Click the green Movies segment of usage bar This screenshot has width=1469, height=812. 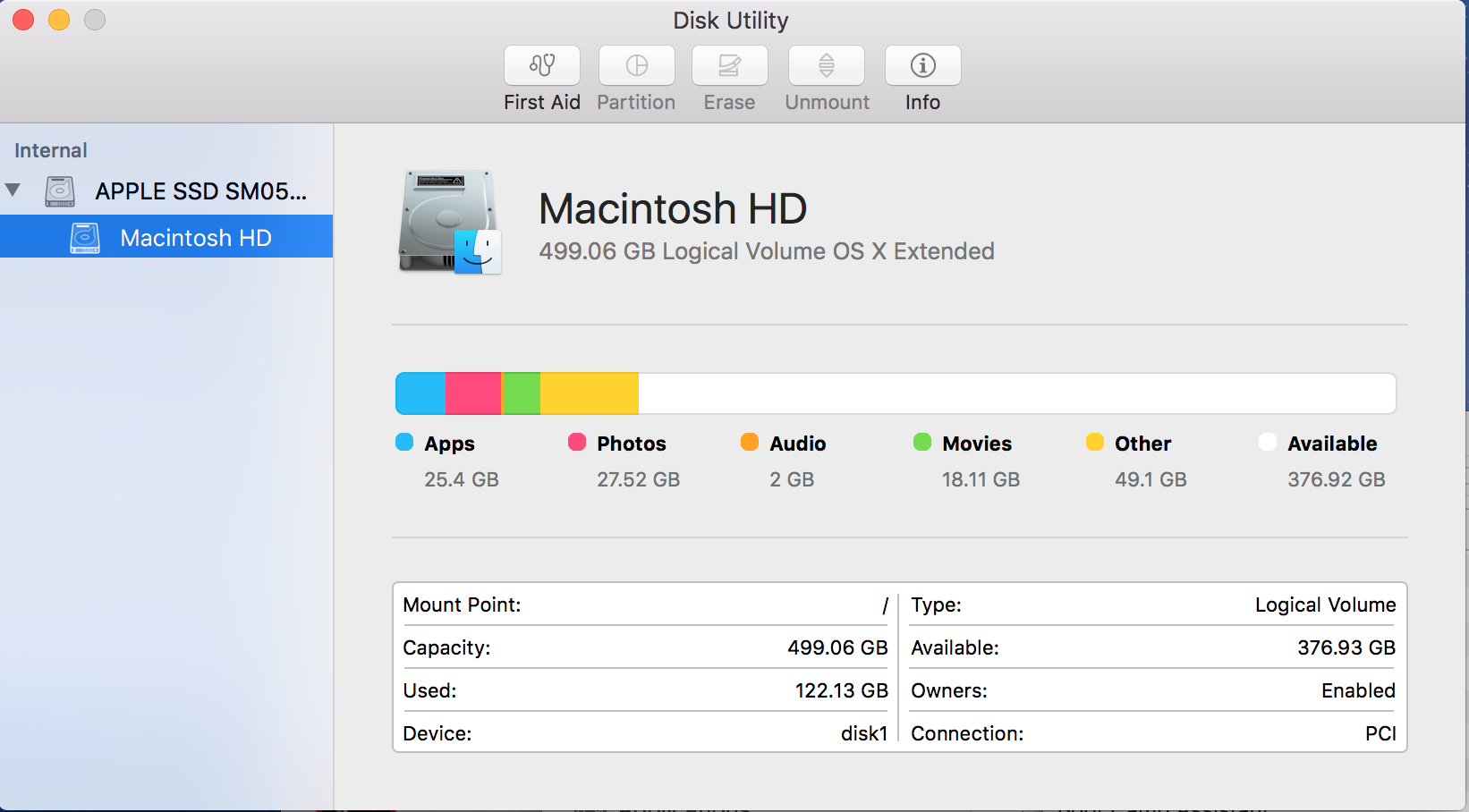[x=522, y=393]
